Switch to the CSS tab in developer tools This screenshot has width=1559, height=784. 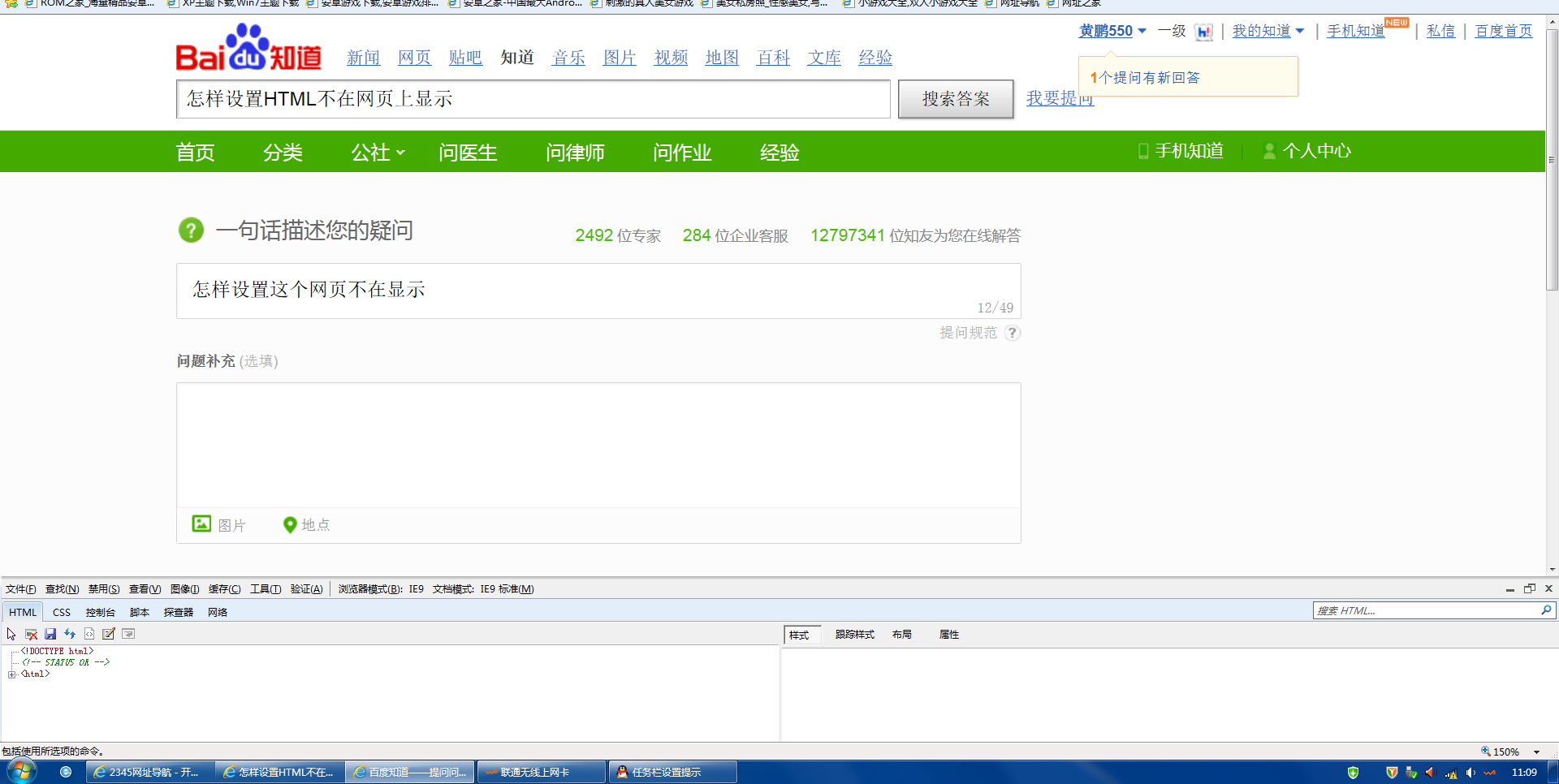[x=60, y=612]
